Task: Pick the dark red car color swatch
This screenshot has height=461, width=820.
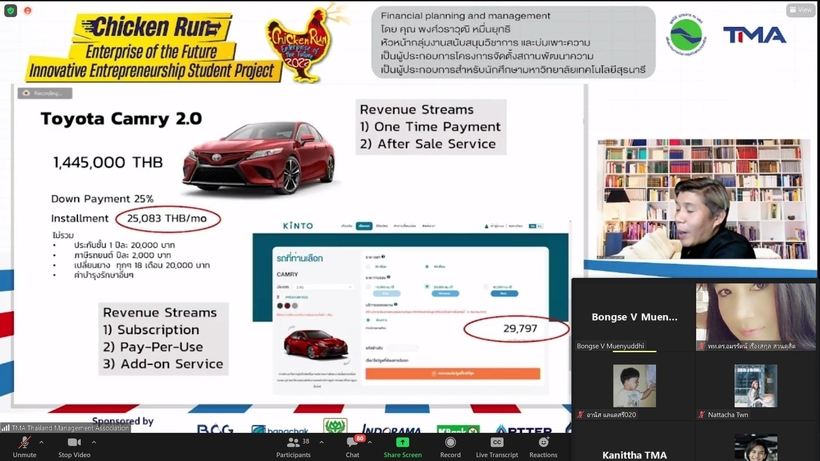Action: click(x=287, y=306)
